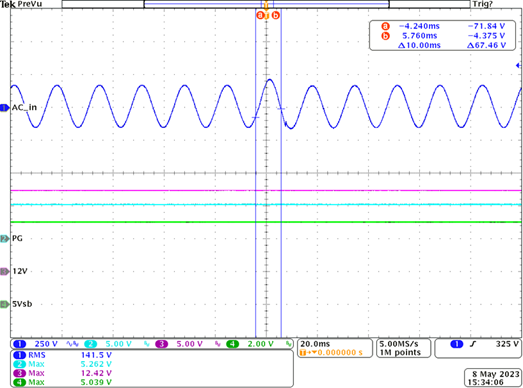Image resolution: width=523 pixels, height=388 pixels.
Task: Click channel 1 RMS measurement 141.5 V
Action: 62,355
